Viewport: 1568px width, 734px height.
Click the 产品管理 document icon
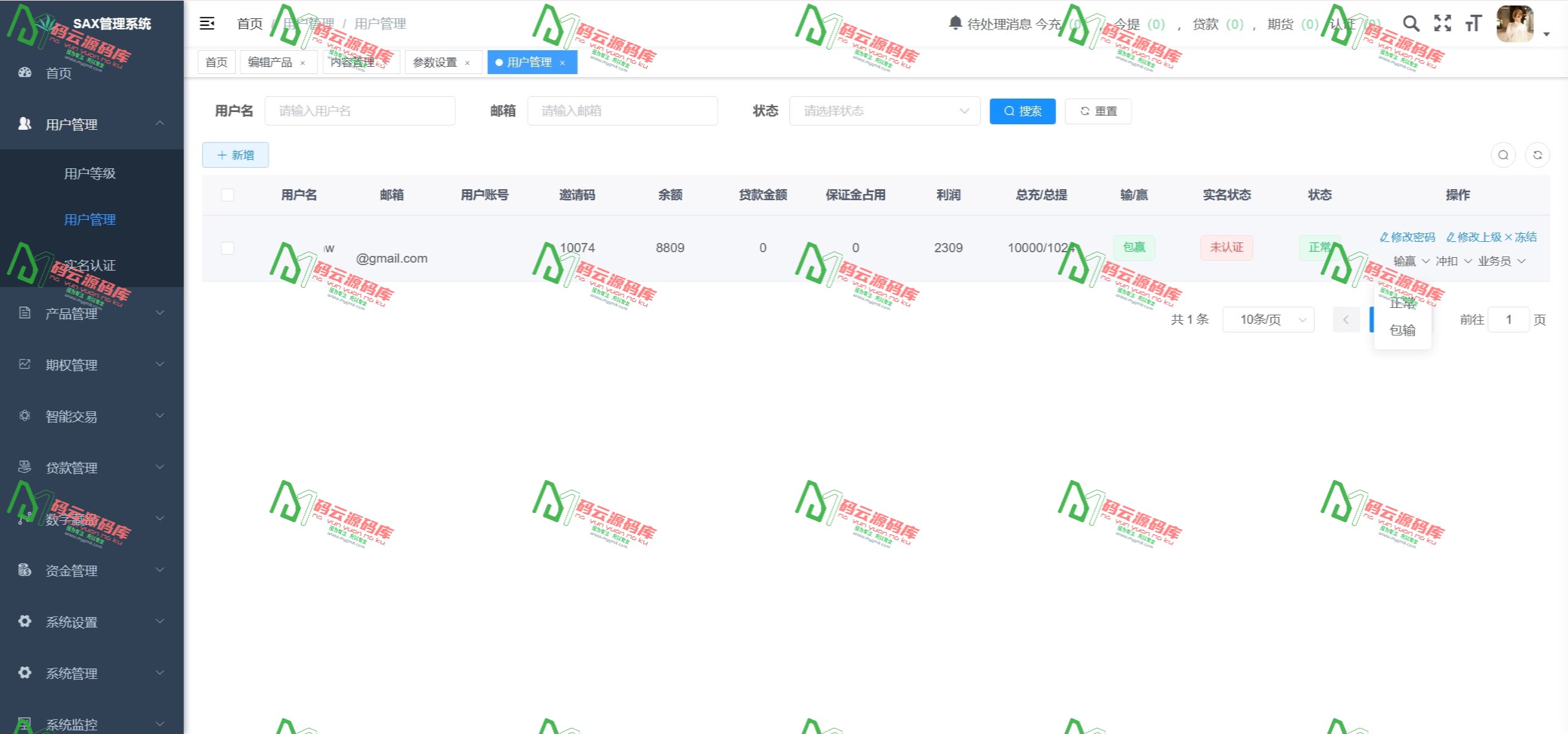point(24,313)
